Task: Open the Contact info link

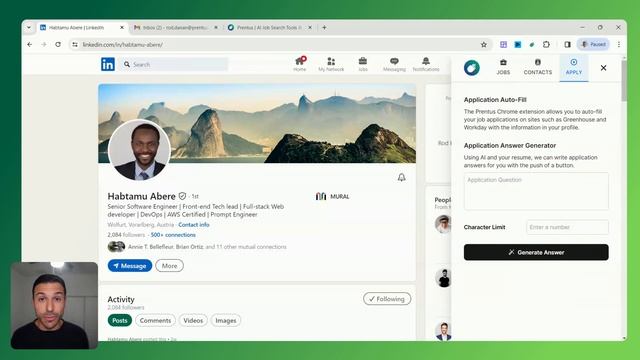Action: click(x=194, y=224)
